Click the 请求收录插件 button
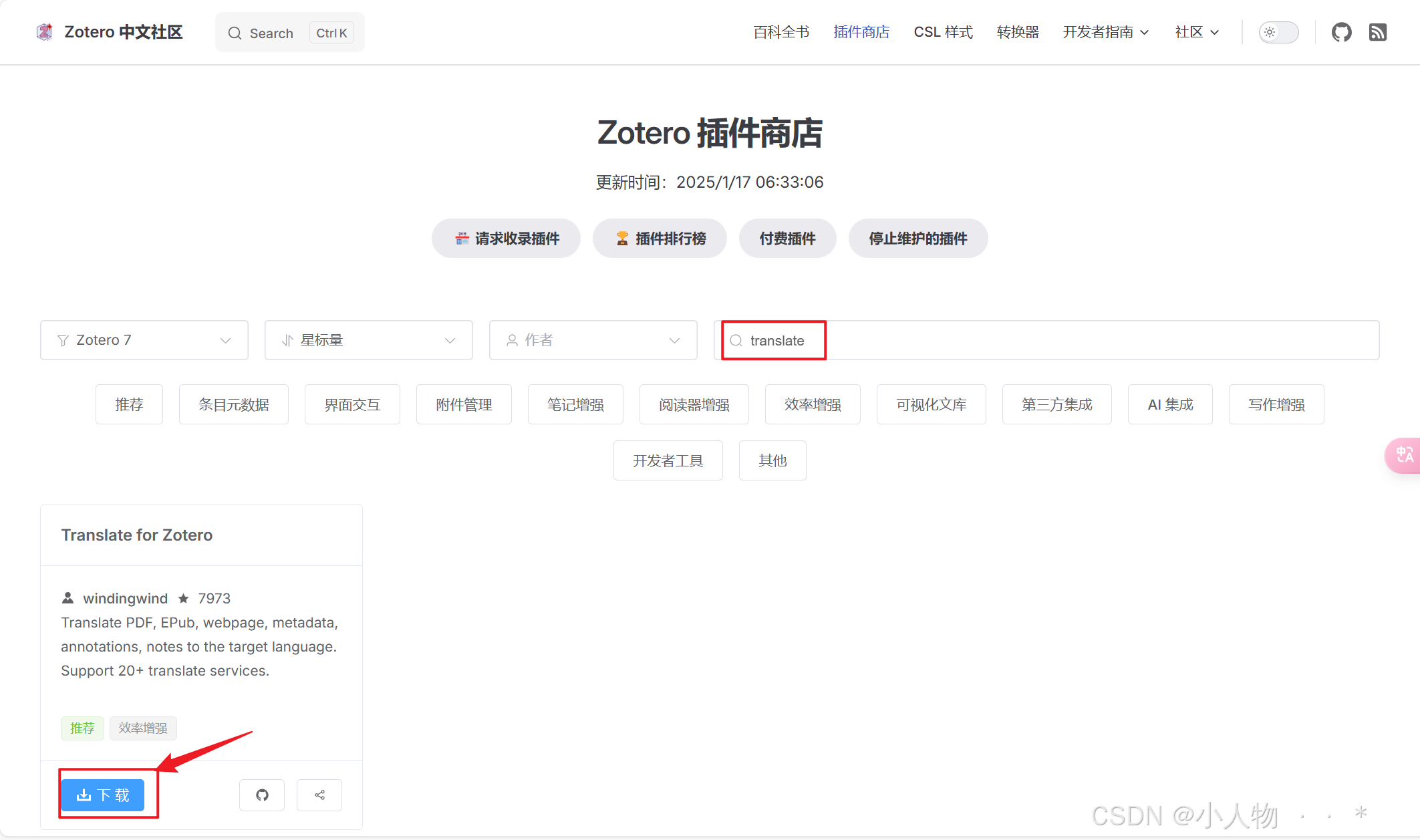 (x=506, y=239)
